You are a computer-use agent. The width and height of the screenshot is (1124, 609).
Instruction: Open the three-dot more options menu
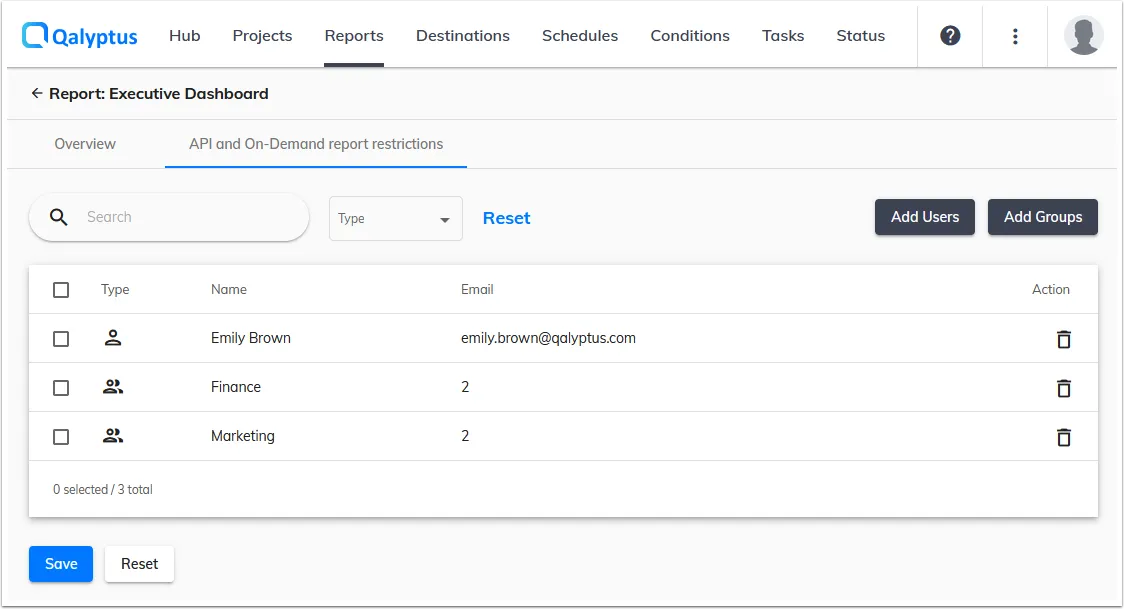tap(1015, 36)
